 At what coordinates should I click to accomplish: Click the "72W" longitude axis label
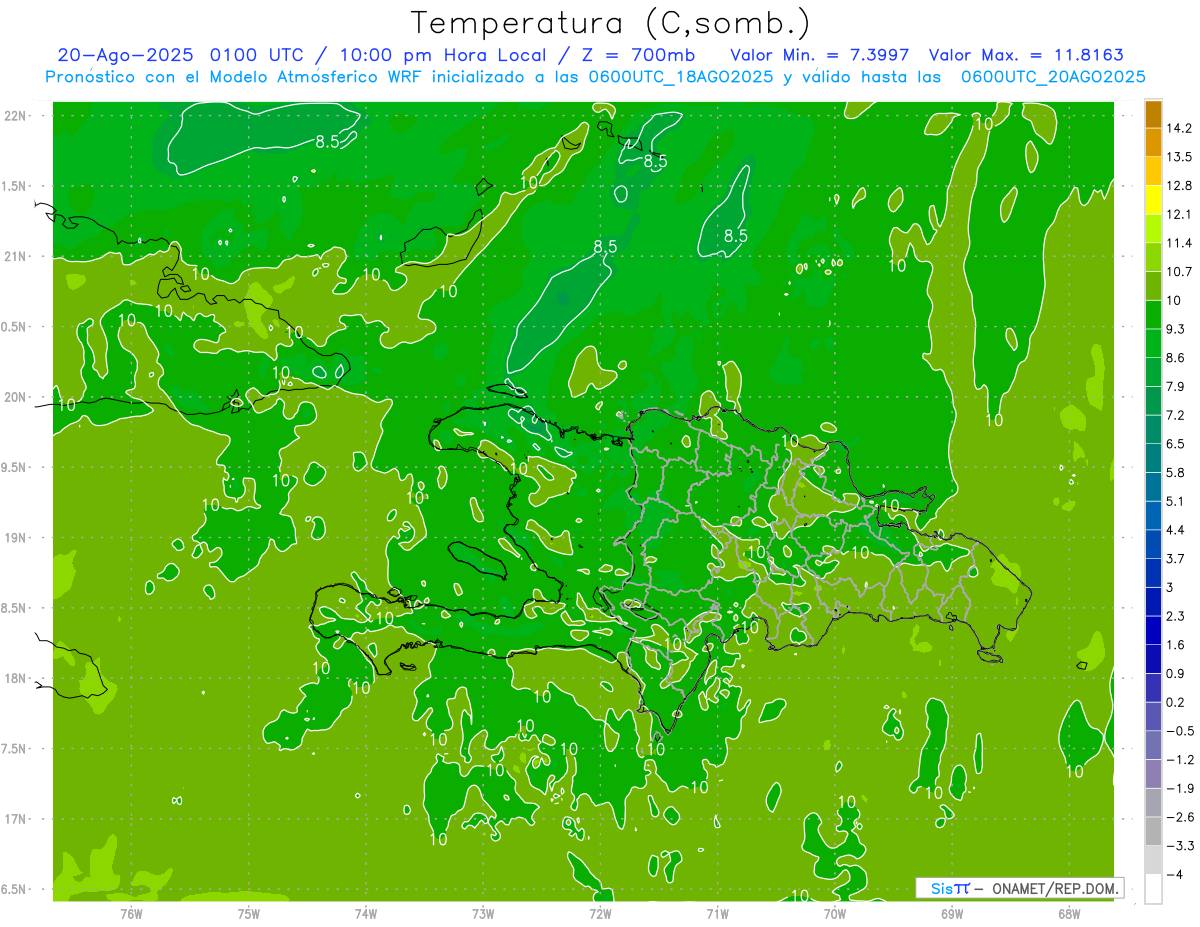[x=600, y=913]
